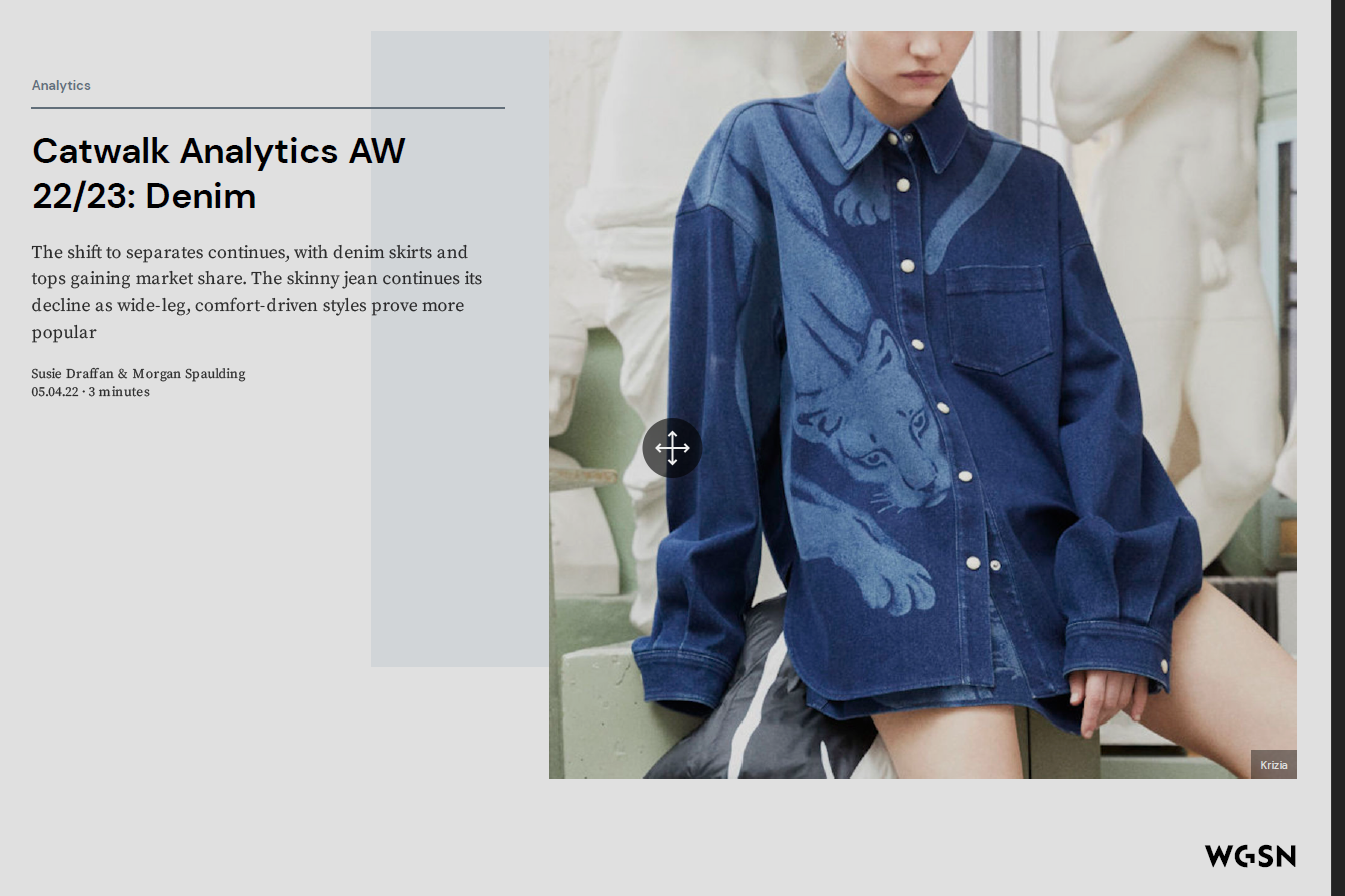Open the Analytics category label
Image resolution: width=1345 pixels, height=896 pixels.
click(x=61, y=85)
